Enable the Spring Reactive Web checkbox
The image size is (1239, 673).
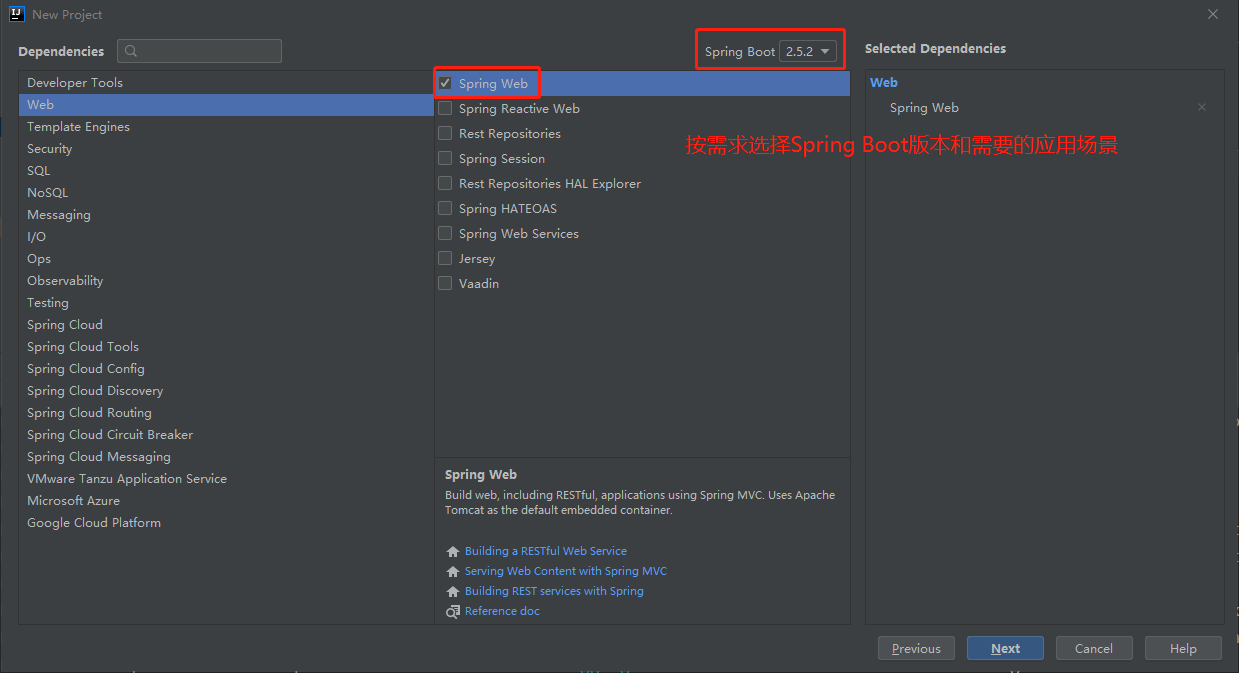click(x=445, y=108)
